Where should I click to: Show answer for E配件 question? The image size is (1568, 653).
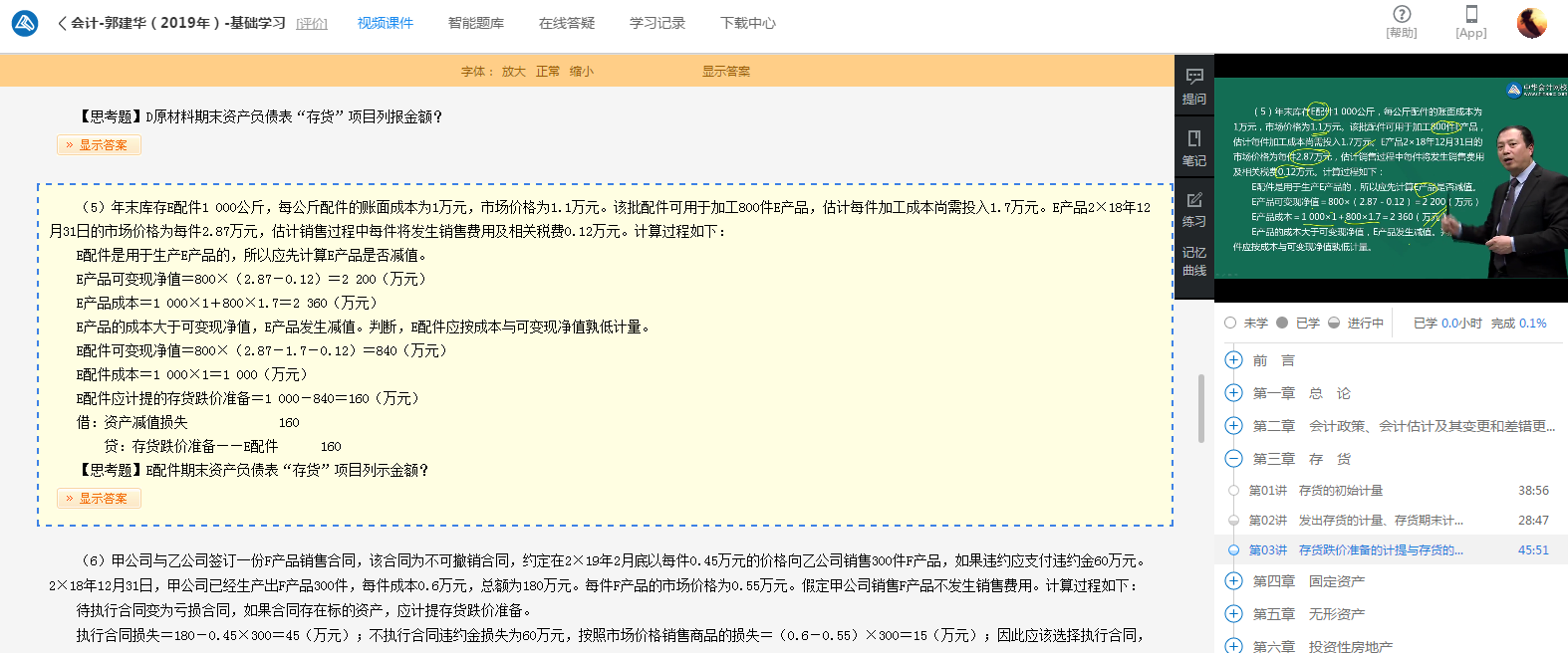(99, 499)
